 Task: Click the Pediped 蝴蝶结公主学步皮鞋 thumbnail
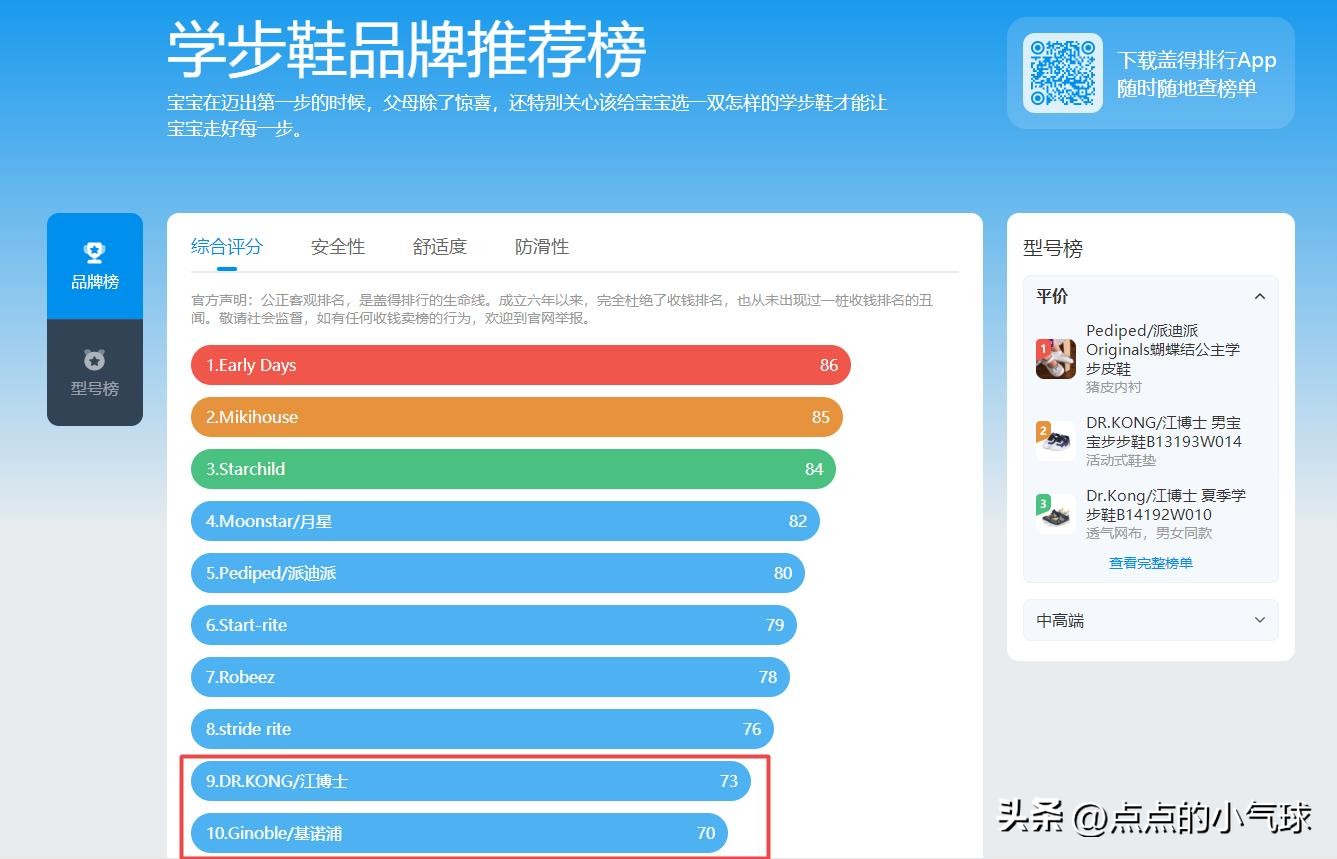point(1056,358)
